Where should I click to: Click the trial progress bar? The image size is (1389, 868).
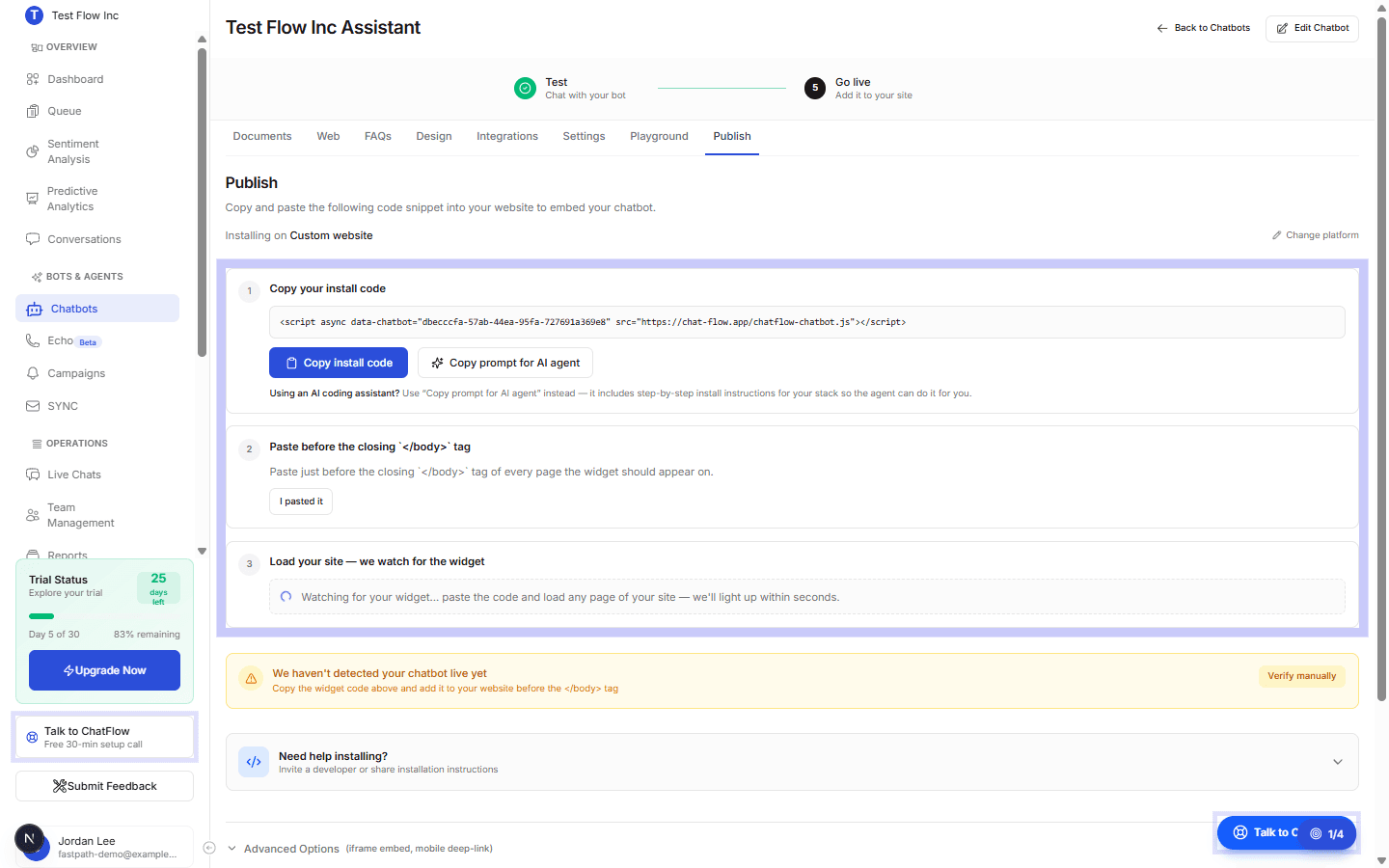point(104,616)
